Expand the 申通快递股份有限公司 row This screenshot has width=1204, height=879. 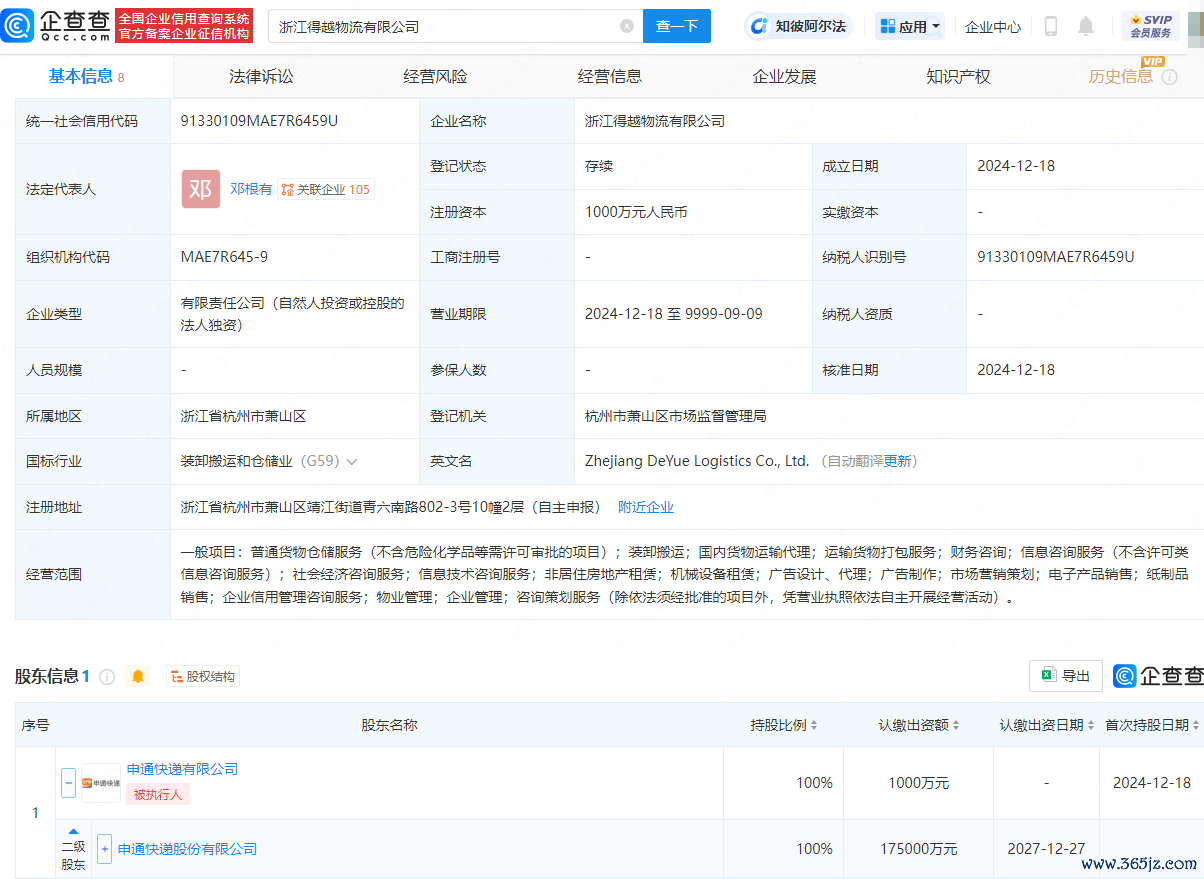click(x=104, y=849)
